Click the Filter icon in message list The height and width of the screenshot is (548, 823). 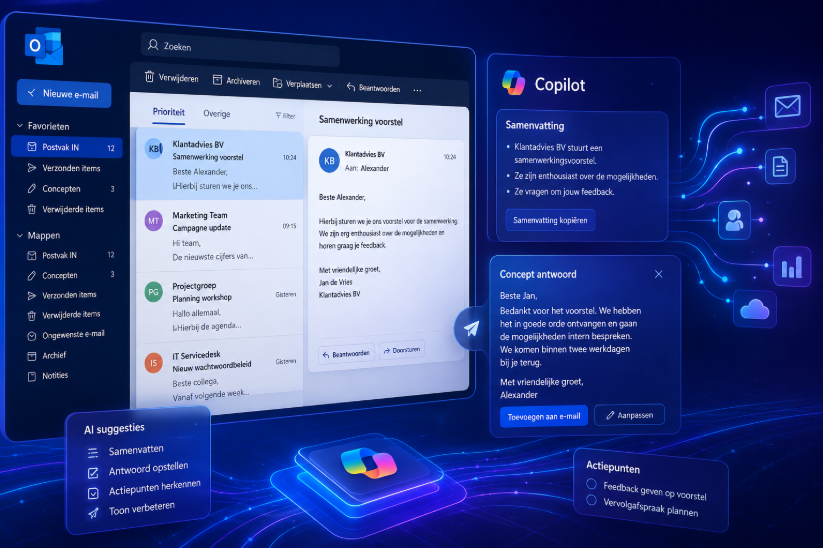[278, 115]
